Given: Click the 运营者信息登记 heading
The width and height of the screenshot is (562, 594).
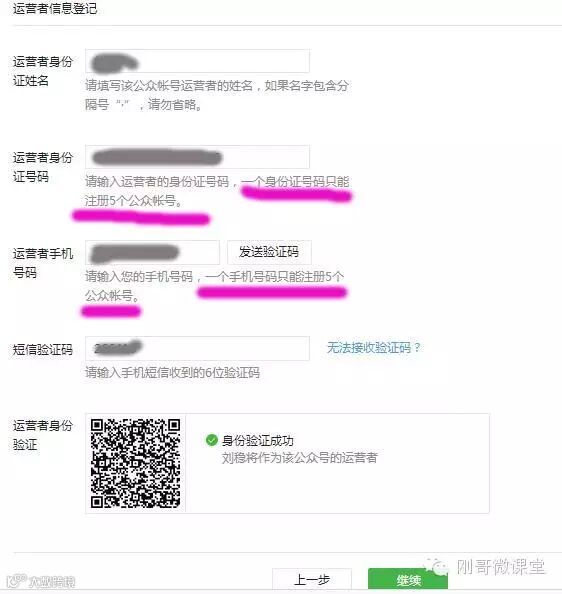Looking at the screenshot, I should (x=55, y=8).
